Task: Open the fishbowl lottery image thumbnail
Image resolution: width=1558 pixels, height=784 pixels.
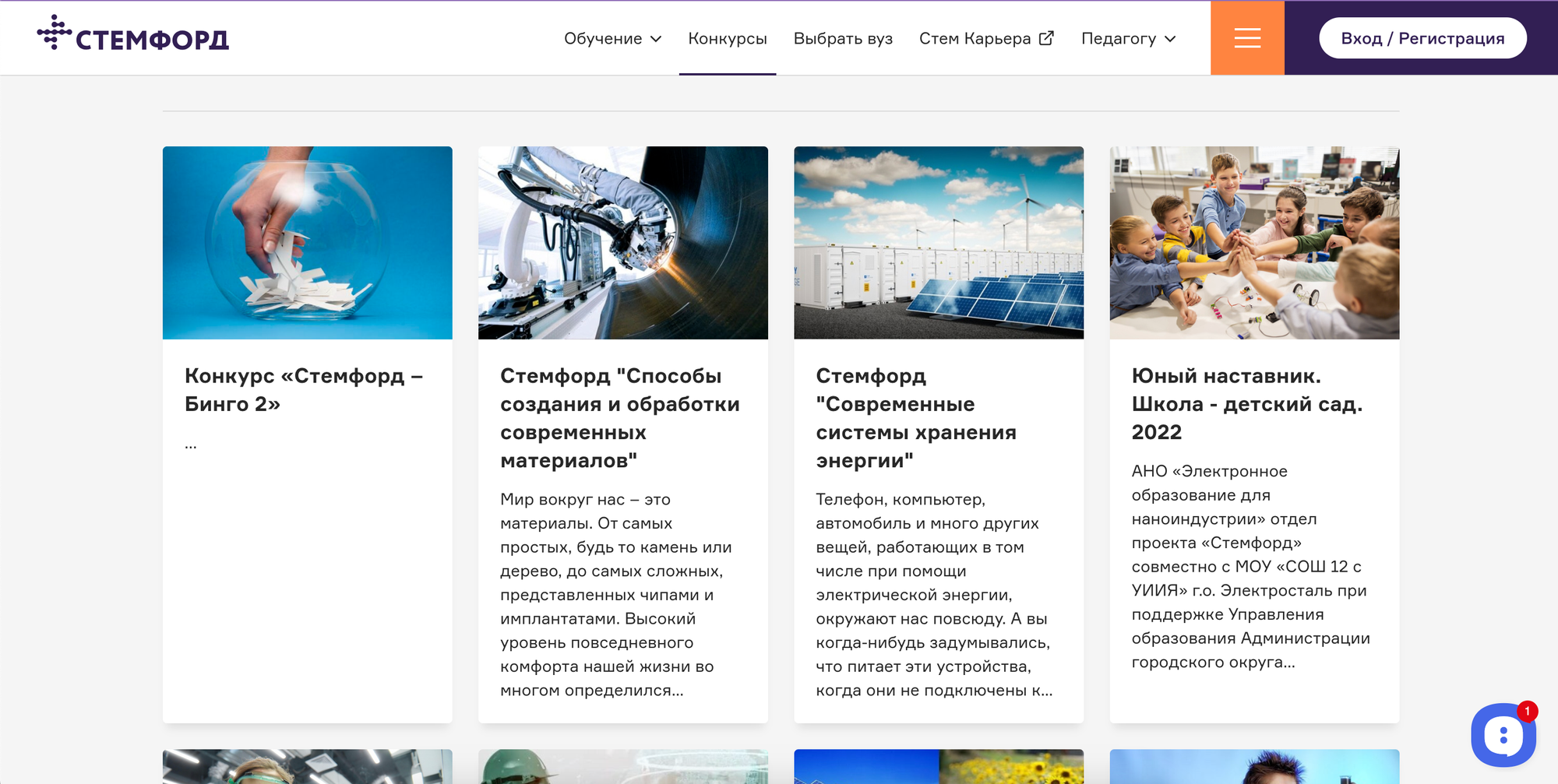Action: click(x=307, y=243)
